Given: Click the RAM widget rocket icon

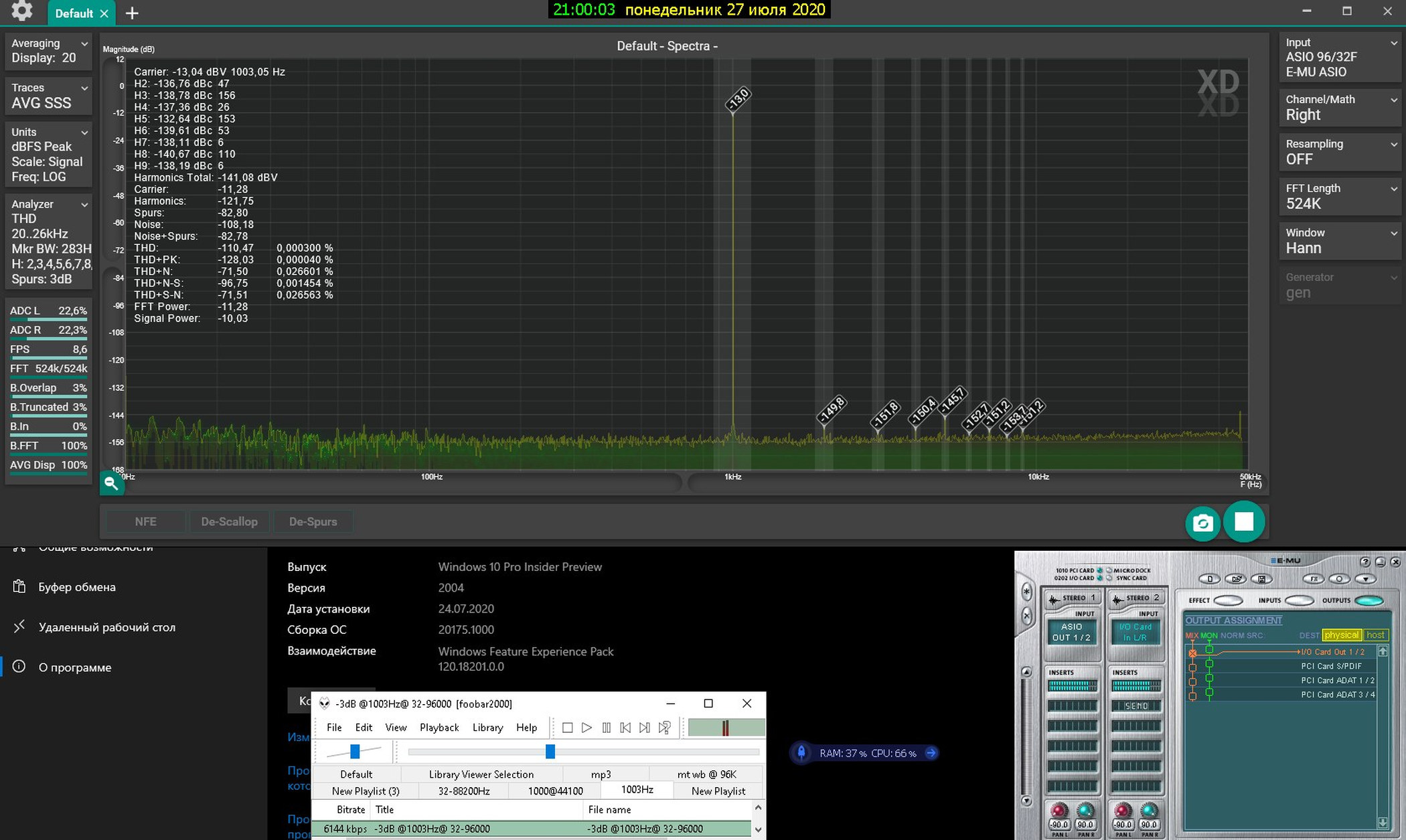Looking at the screenshot, I should click(801, 753).
